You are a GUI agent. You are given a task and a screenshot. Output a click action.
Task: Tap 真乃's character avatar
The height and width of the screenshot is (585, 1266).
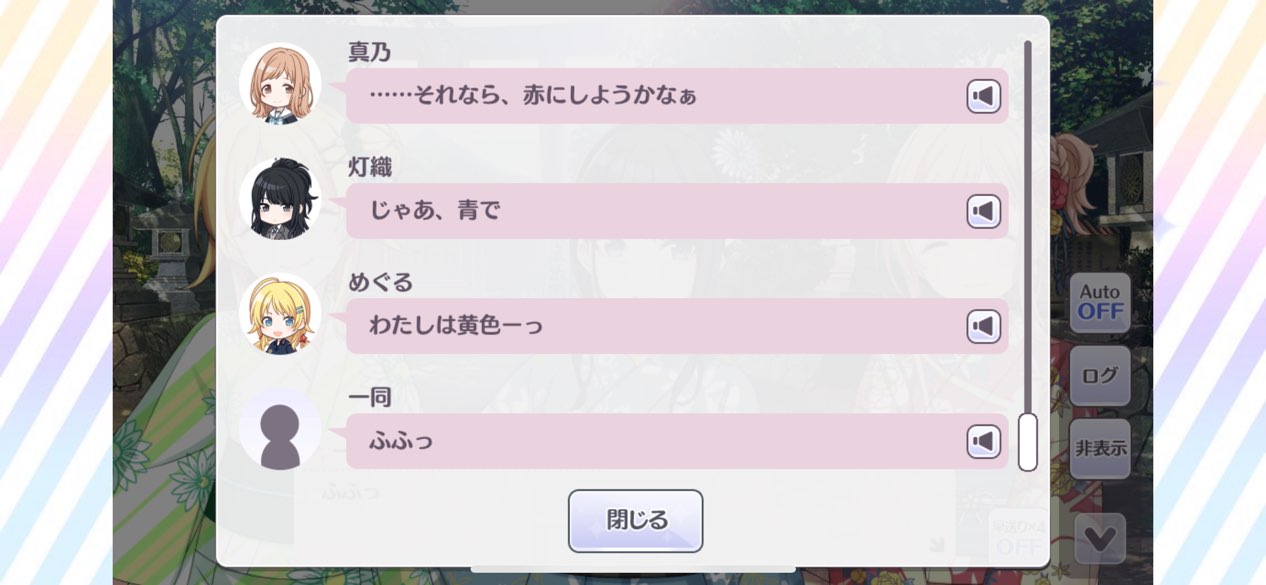(x=280, y=84)
